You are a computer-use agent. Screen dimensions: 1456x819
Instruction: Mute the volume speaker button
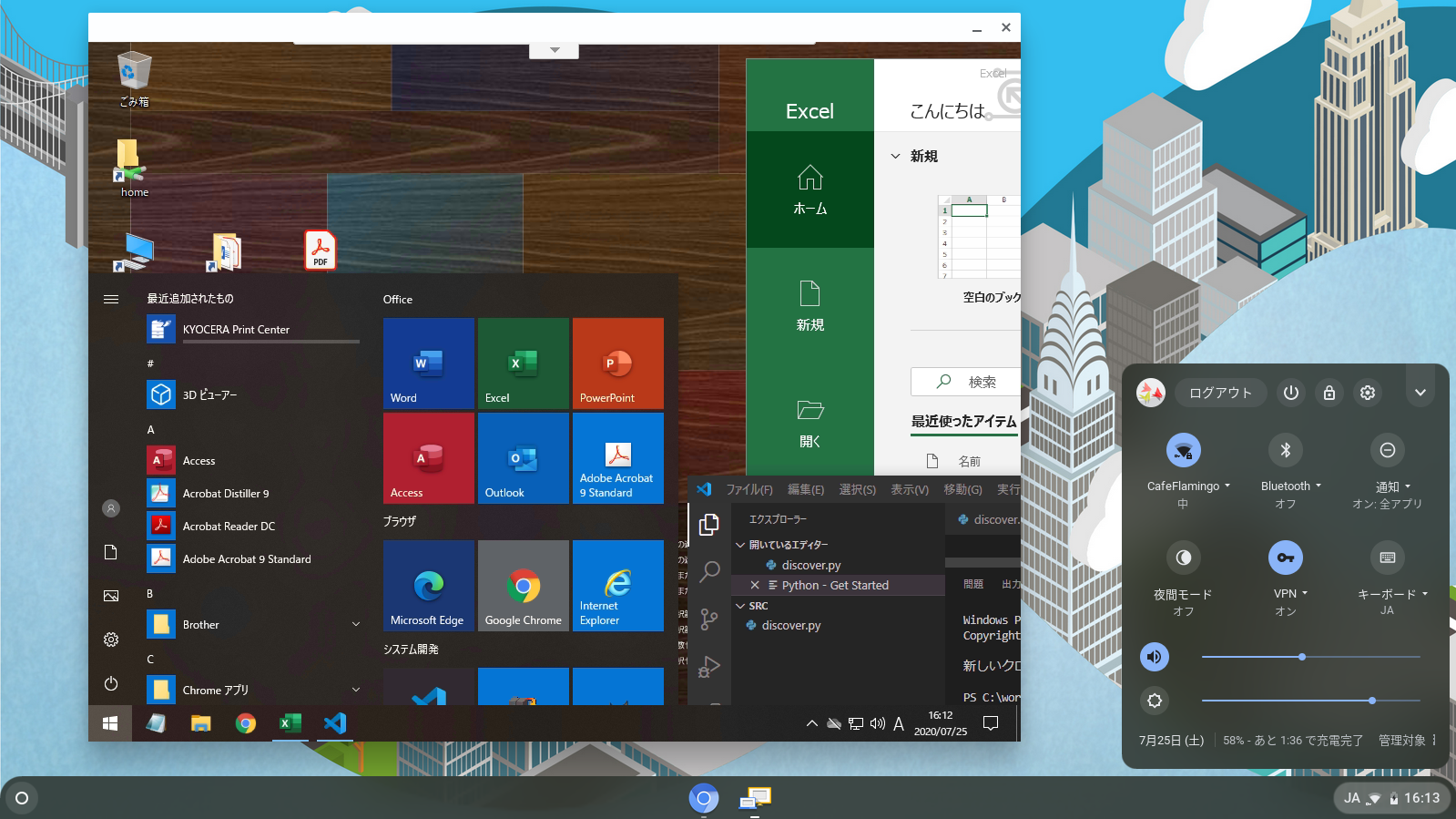(x=1155, y=657)
